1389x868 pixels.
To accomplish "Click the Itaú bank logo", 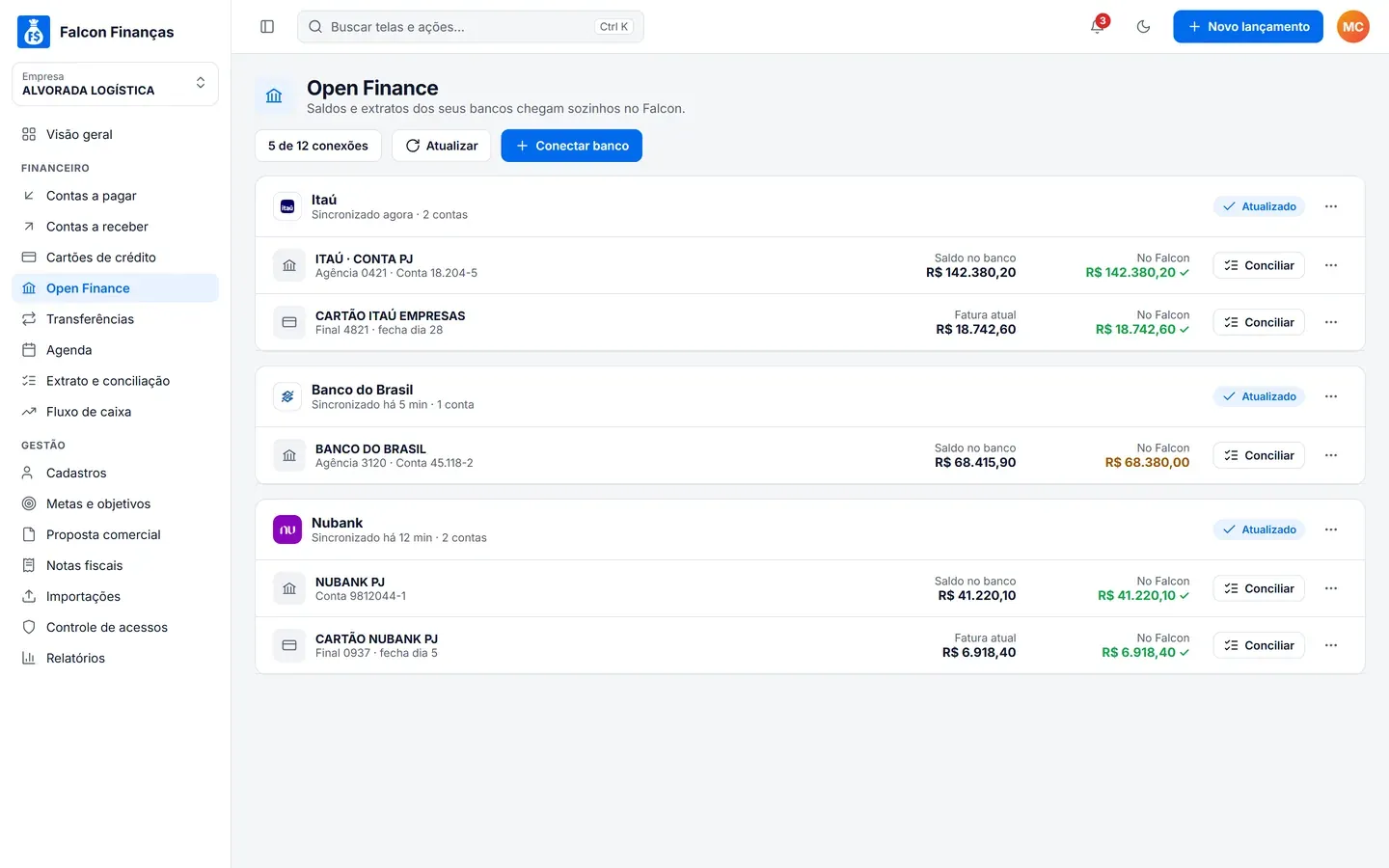I will click(287, 206).
